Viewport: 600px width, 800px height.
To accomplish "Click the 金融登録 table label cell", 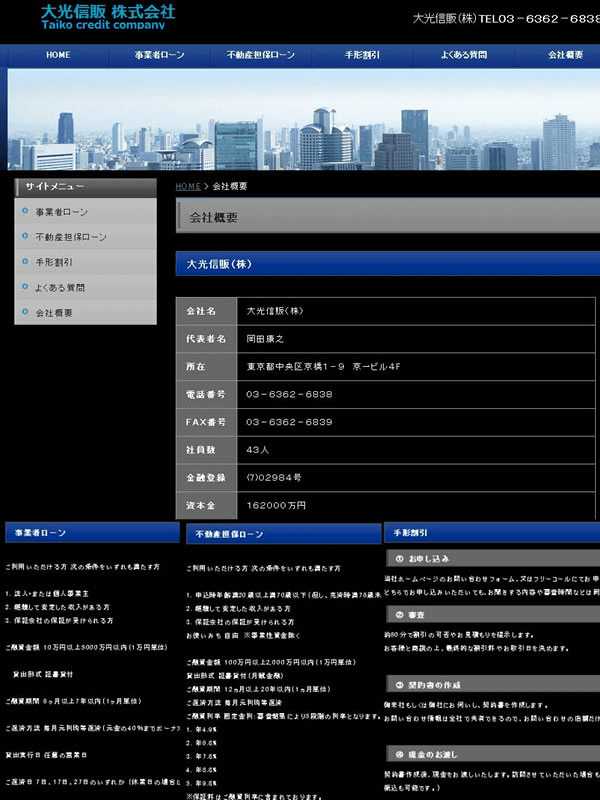I will pos(207,478).
